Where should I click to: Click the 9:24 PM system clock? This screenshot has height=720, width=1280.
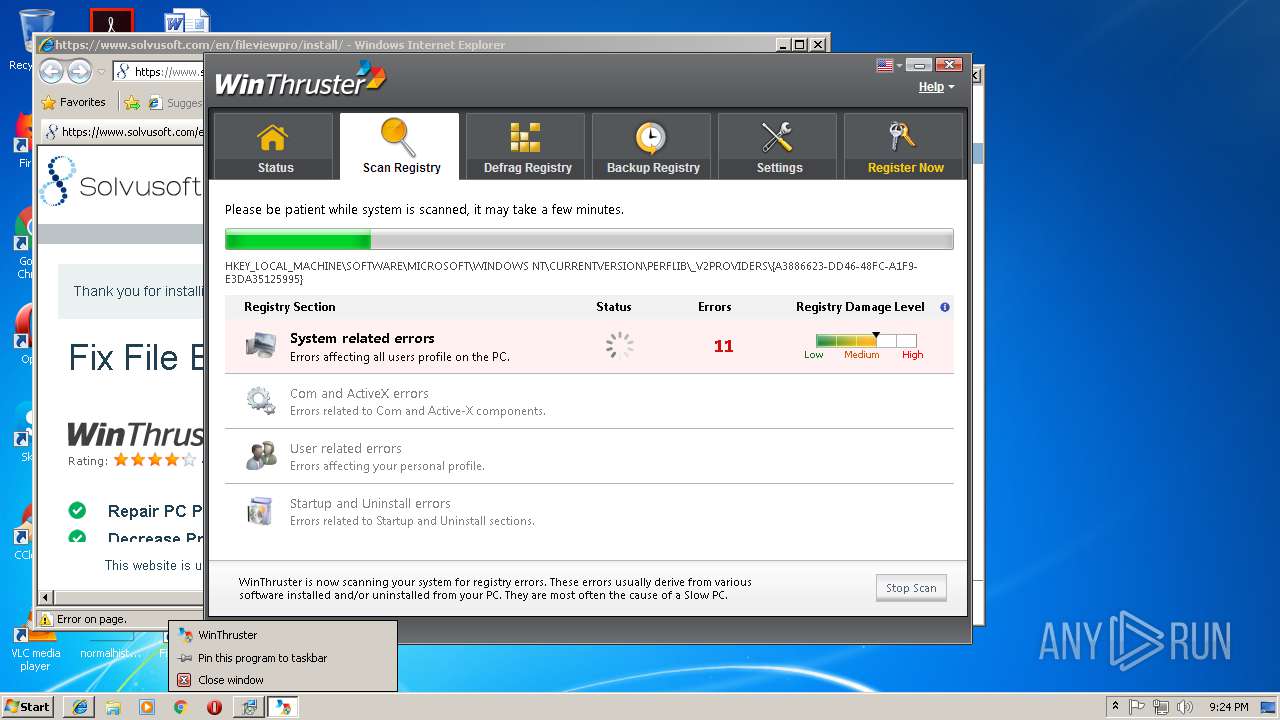point(1229,707)
